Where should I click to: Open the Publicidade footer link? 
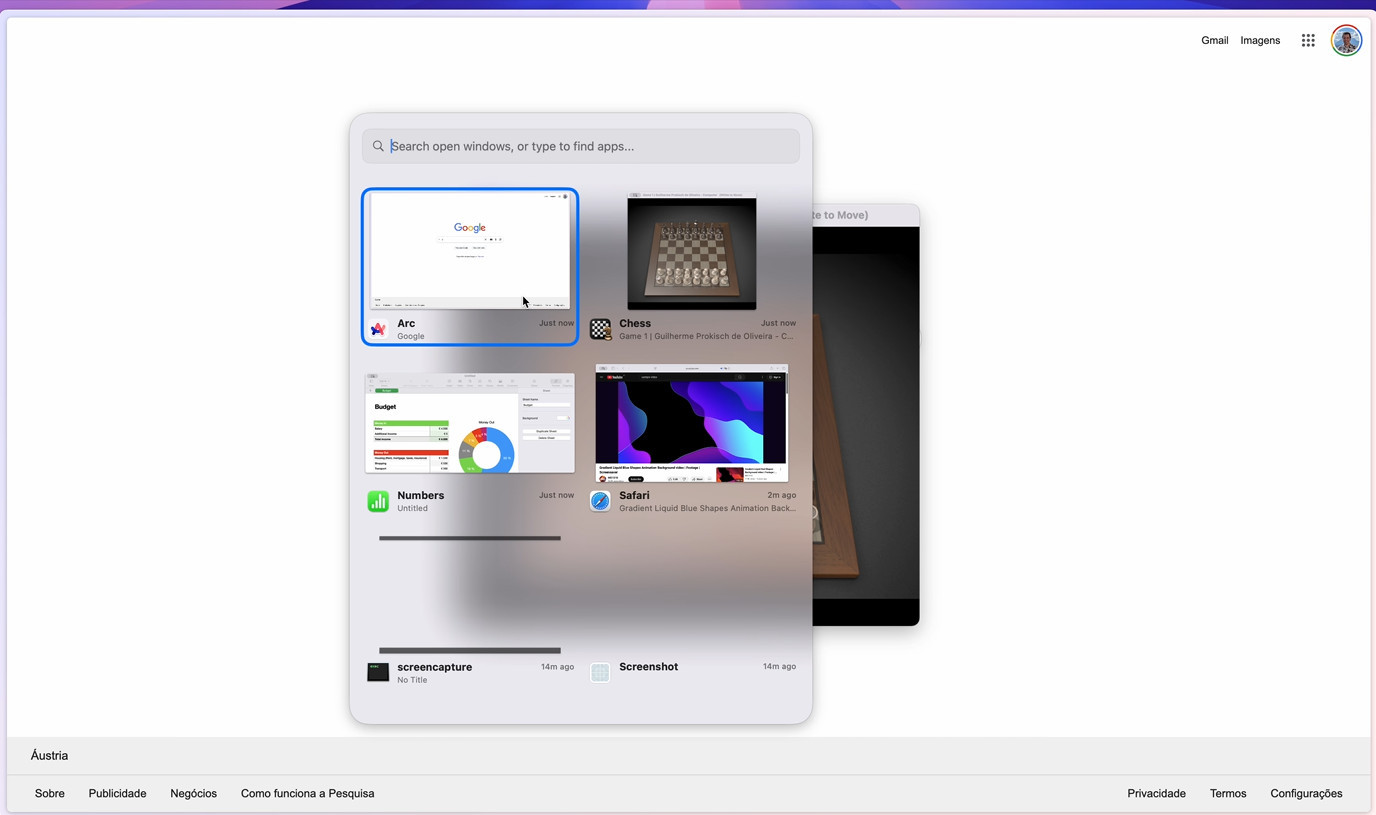point(117,793)
